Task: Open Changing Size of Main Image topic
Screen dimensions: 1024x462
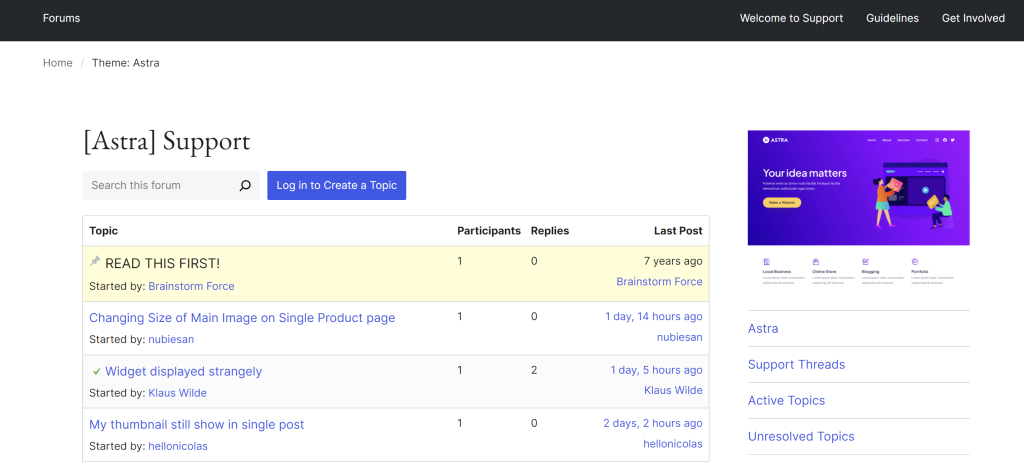Action: click(242, 318)
